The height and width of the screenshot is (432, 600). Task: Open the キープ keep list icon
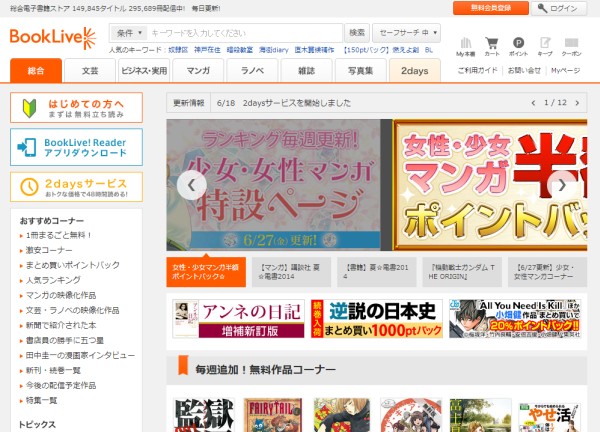click(545, 45)
